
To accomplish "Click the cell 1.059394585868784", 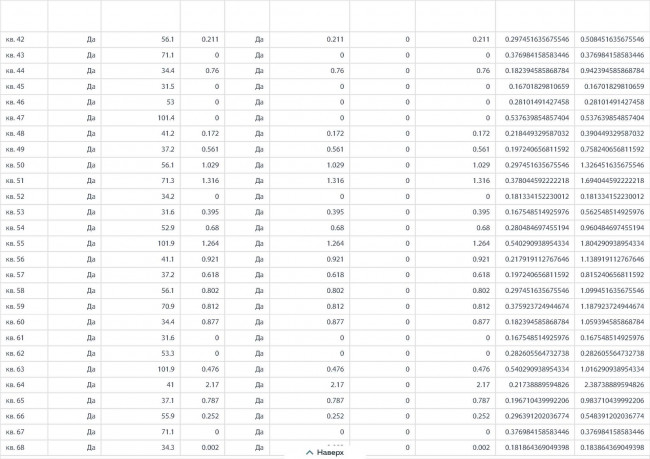I will click(x=612, y=322).
